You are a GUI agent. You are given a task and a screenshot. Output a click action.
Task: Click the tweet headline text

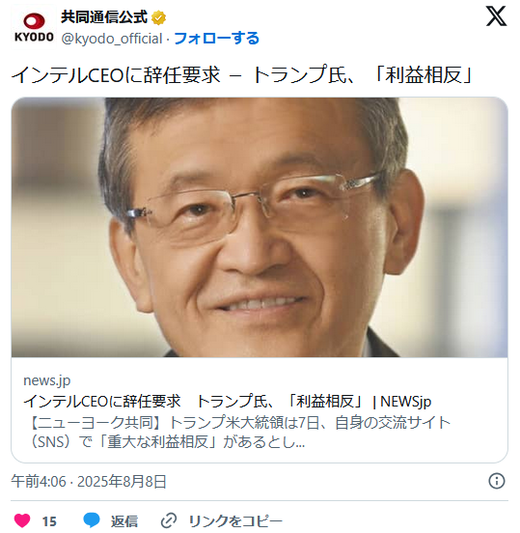(242, 74)
